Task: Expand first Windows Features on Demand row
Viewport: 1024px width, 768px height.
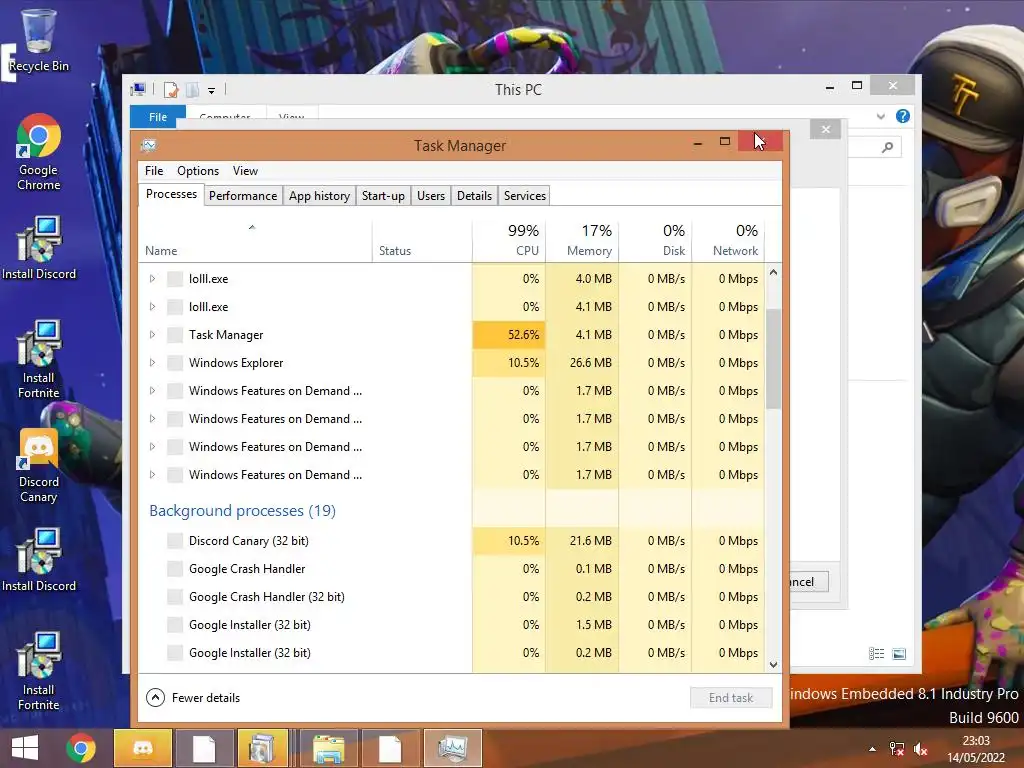Action: point(152,391)
